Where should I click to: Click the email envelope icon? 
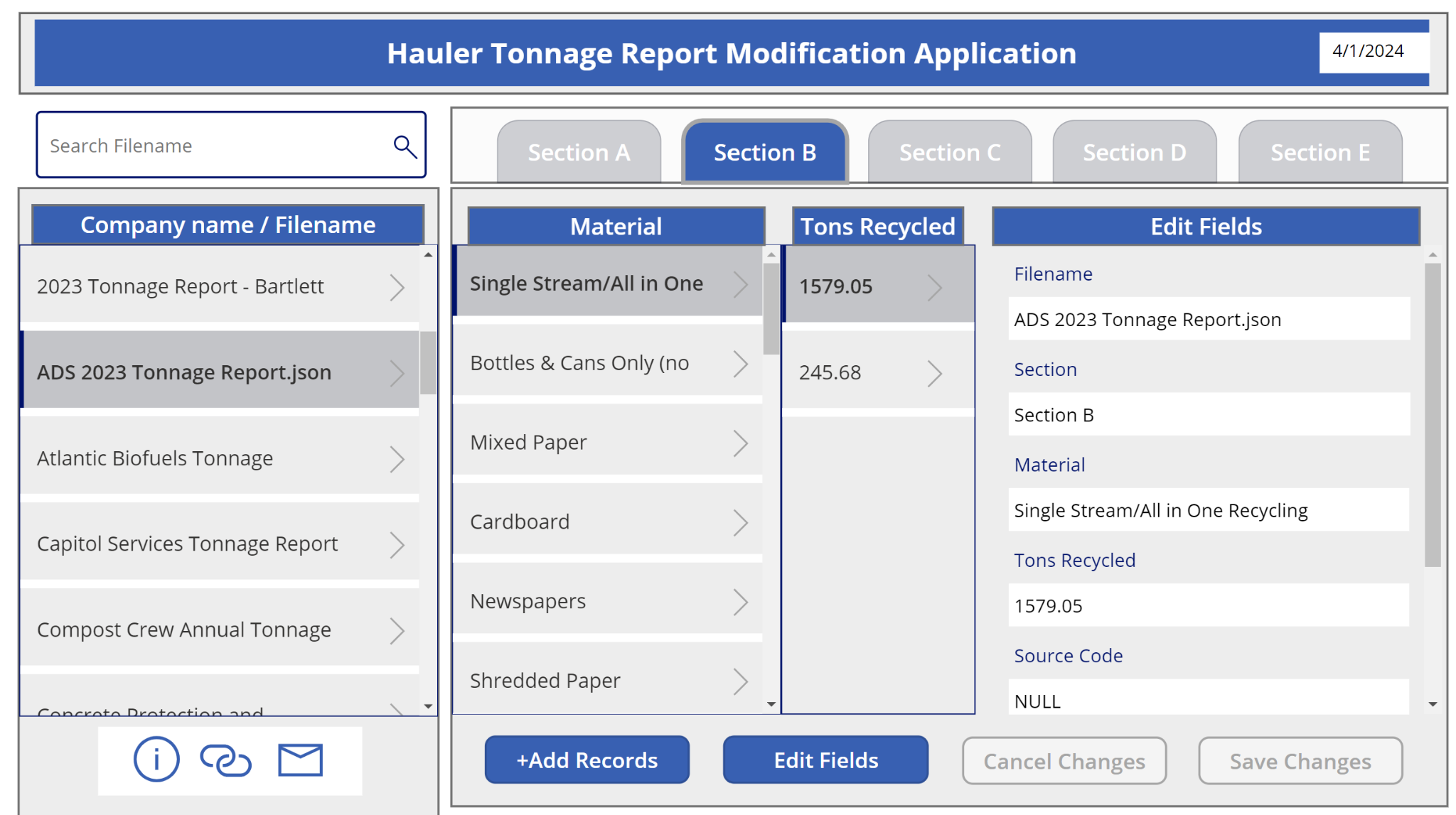coord(300,760)
